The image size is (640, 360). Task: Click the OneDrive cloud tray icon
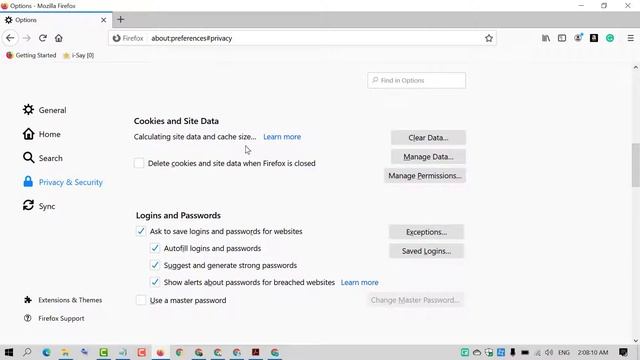coord(477,352)
